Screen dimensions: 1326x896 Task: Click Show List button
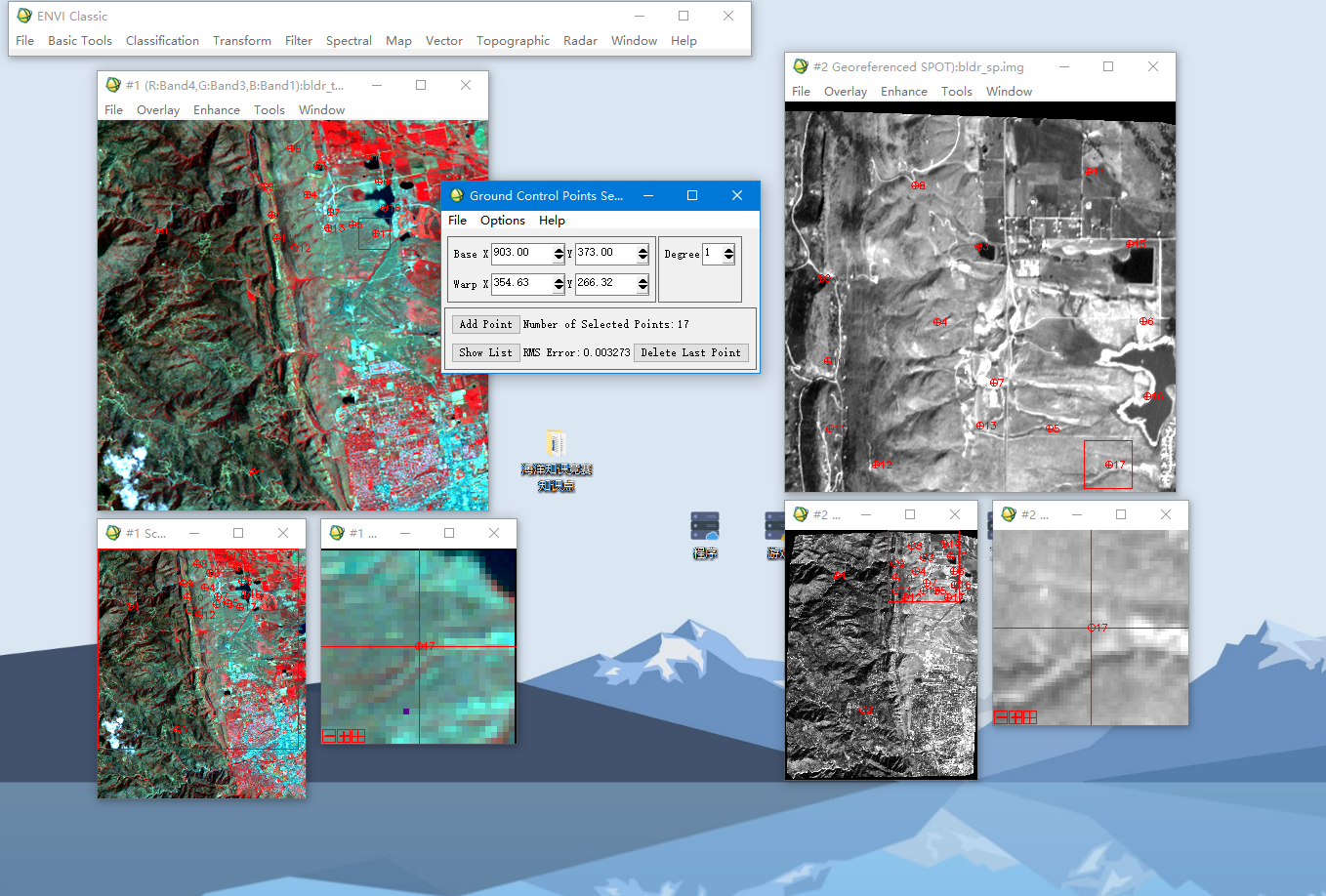[x=485, y=352]
